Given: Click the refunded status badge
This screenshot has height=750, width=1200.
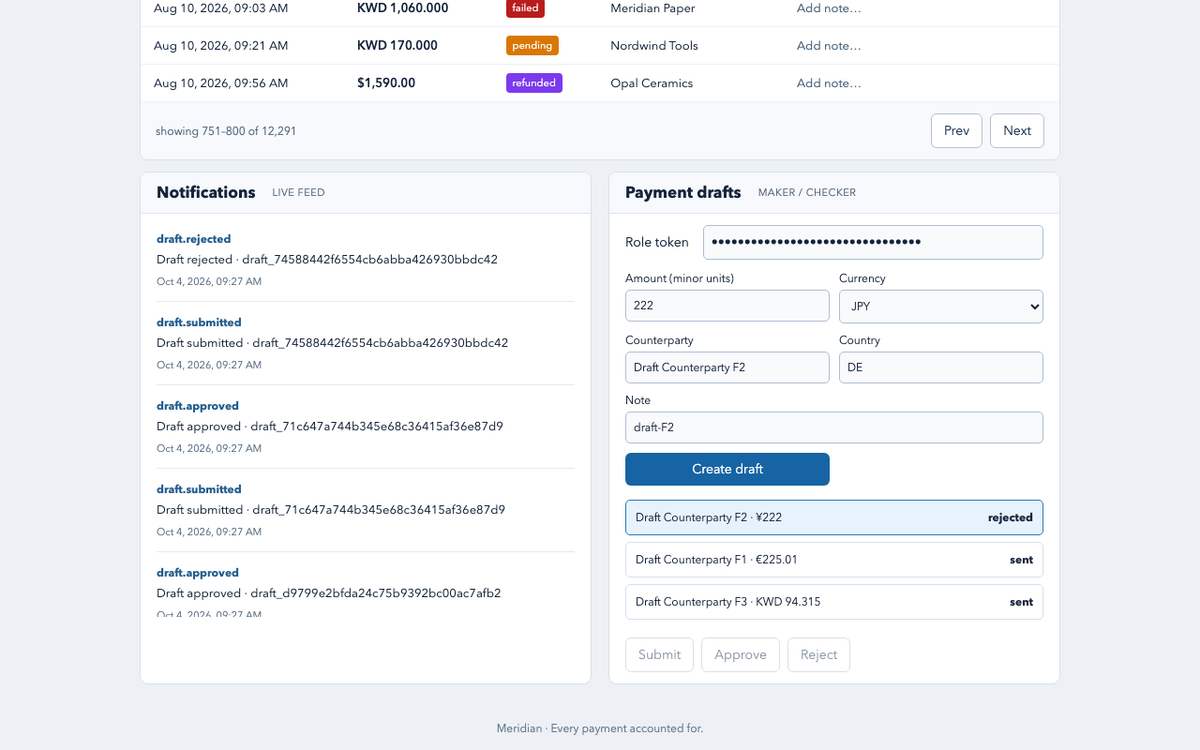Looking at the screenshot, I should pos(534,83).
